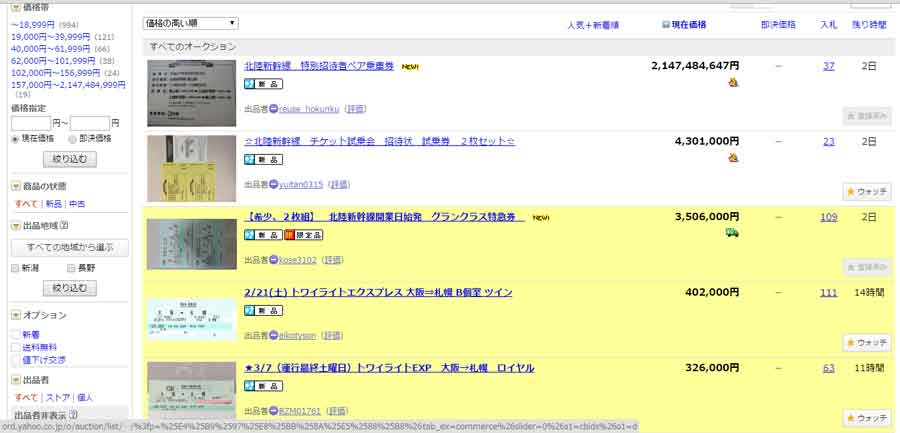Viewport: 900px width, 433px height.
Task: Click seller icon next to reuse_hokuriku
Action: pyautogui.click(x=273, y=108)
